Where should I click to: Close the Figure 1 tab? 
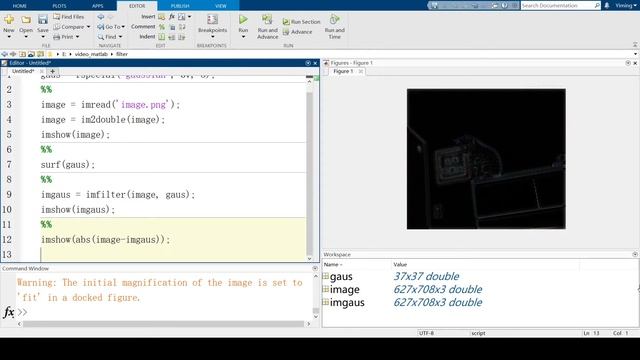pyautogui.click(x=361, y=71)
